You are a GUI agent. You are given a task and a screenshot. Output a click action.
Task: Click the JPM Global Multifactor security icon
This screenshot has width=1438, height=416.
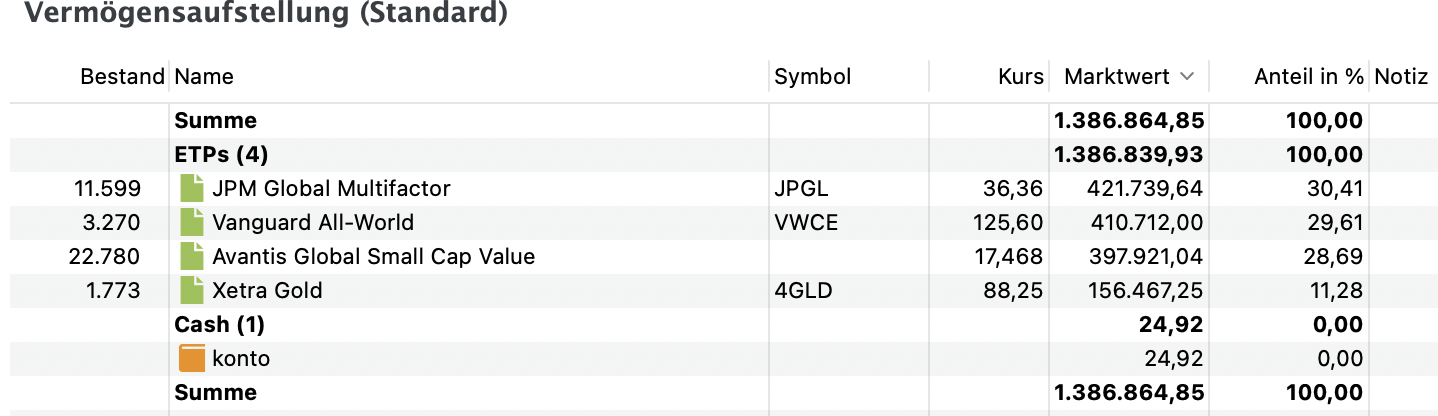[x=191, y=188]
